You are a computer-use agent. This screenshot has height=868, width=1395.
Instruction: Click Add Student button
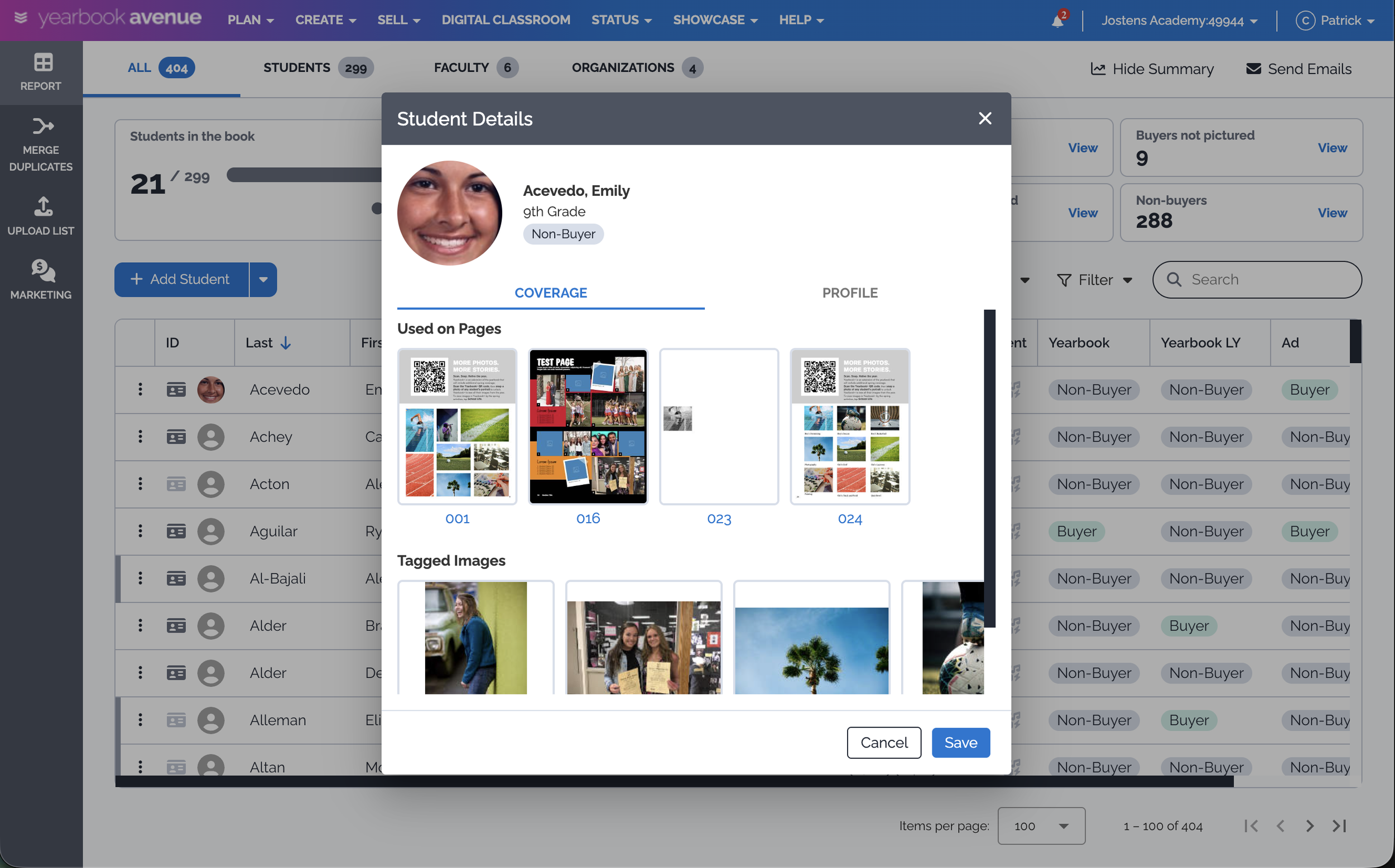[181, 279]
